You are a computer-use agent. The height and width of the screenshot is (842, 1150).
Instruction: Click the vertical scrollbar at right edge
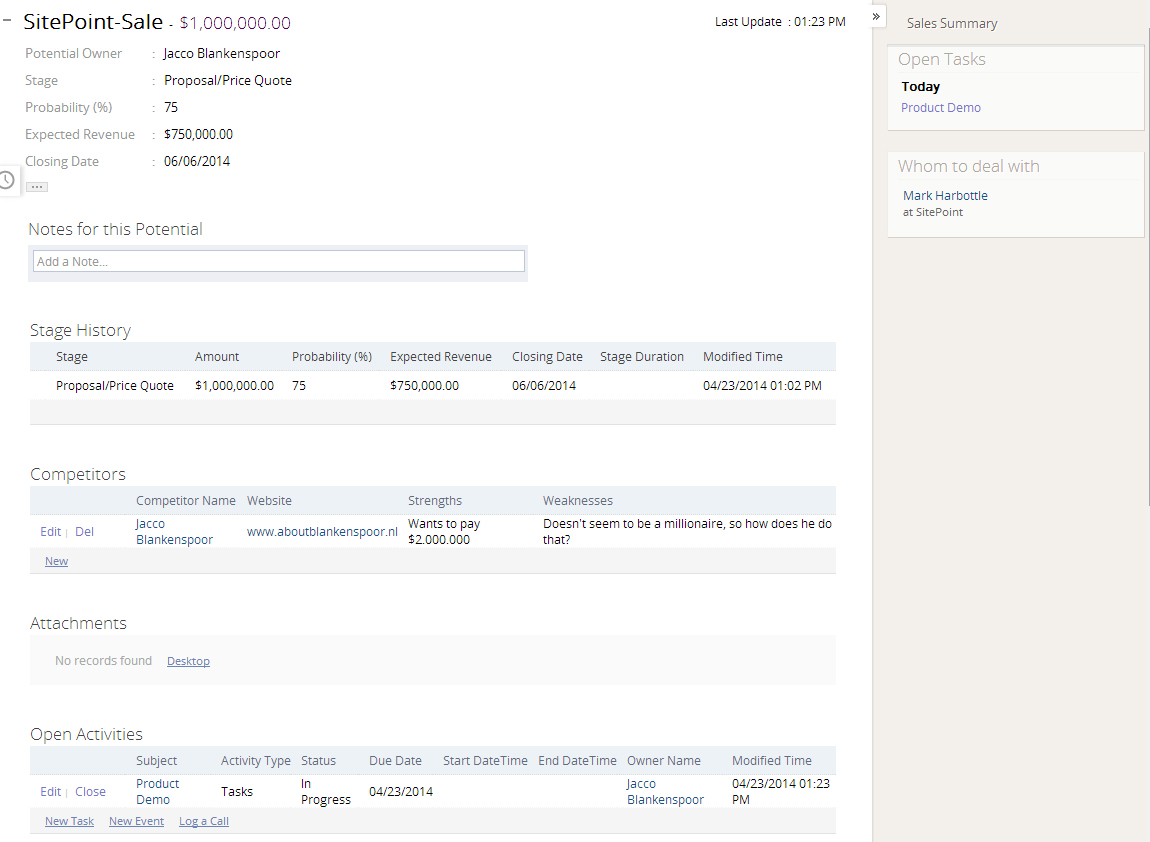[1147, 268]
